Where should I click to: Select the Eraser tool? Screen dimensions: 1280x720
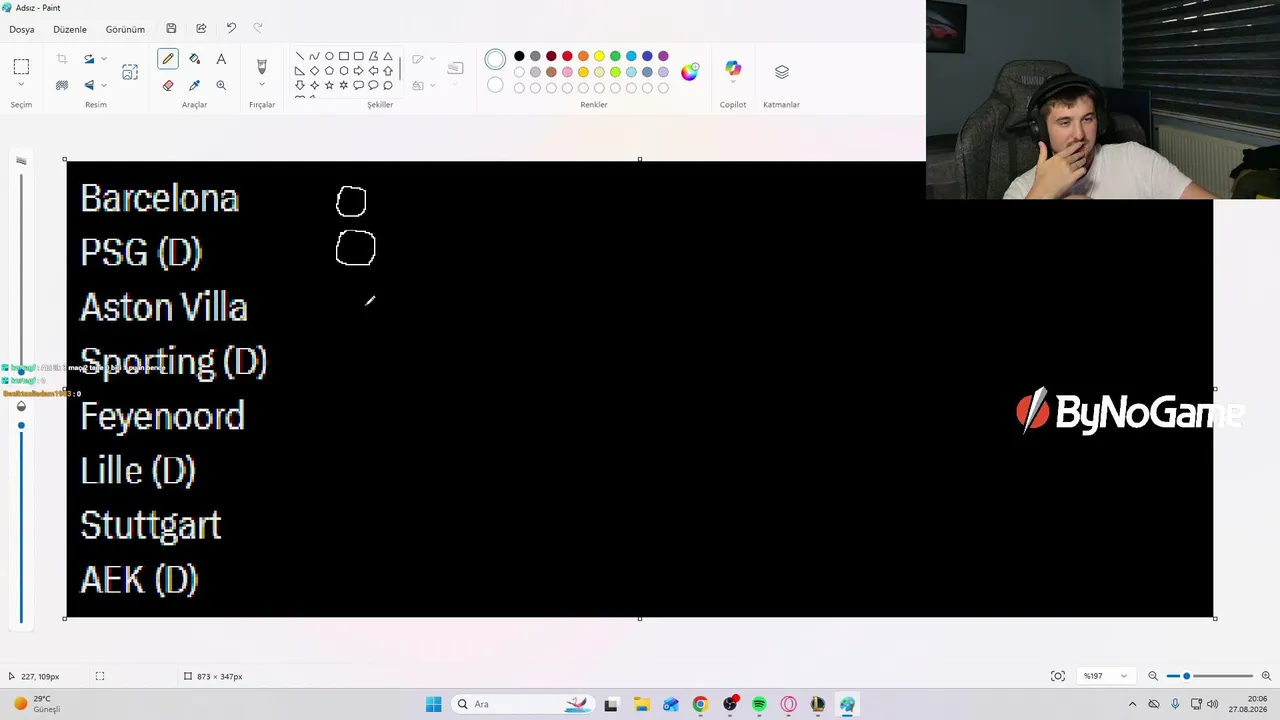pyautogui.click(x=168, y=85)
